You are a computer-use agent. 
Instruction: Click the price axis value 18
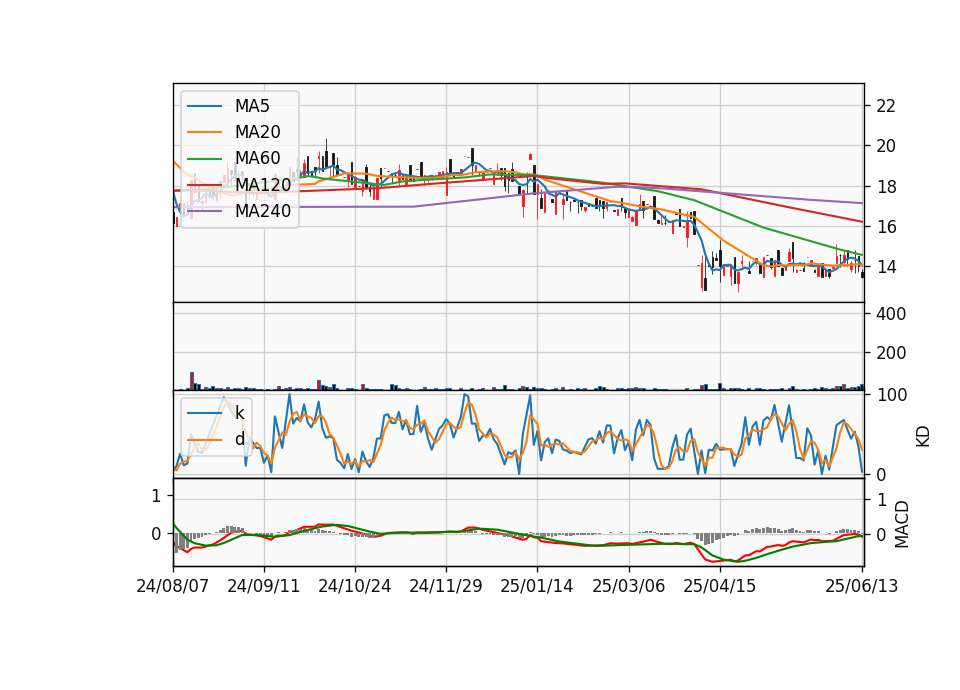(x=886, y=187)
